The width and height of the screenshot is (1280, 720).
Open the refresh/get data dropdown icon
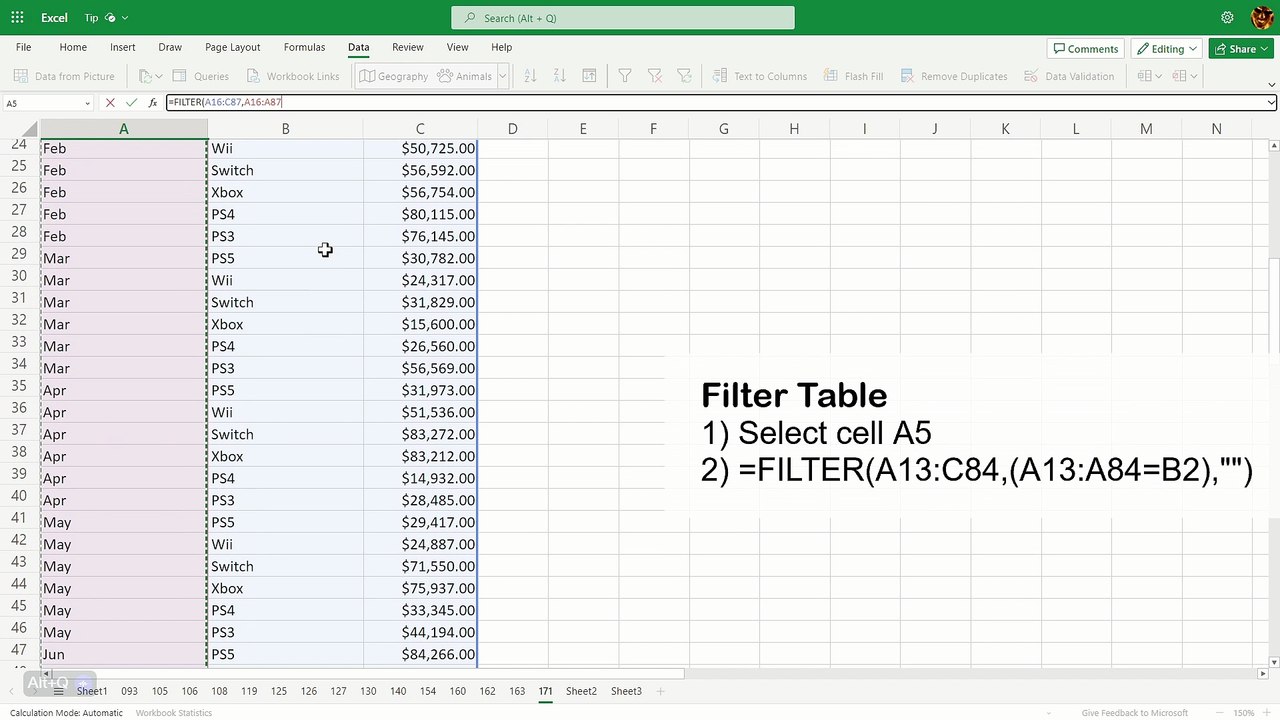tap(150, 76)
